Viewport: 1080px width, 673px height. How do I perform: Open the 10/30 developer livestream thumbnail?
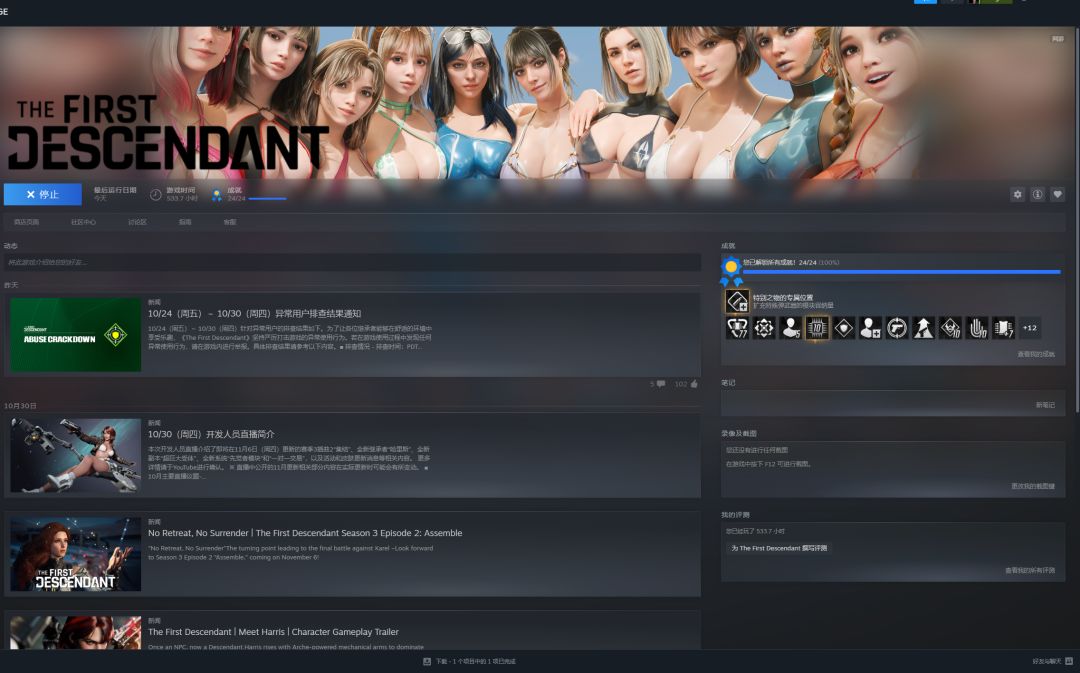tap(76, 455)
